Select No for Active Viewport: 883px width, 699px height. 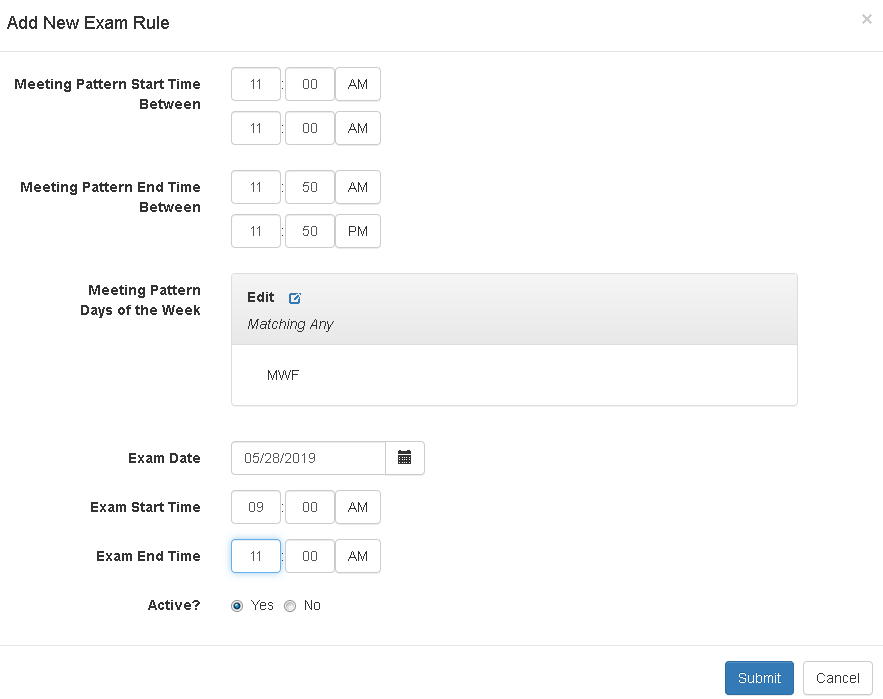click(x=290, y=605)
